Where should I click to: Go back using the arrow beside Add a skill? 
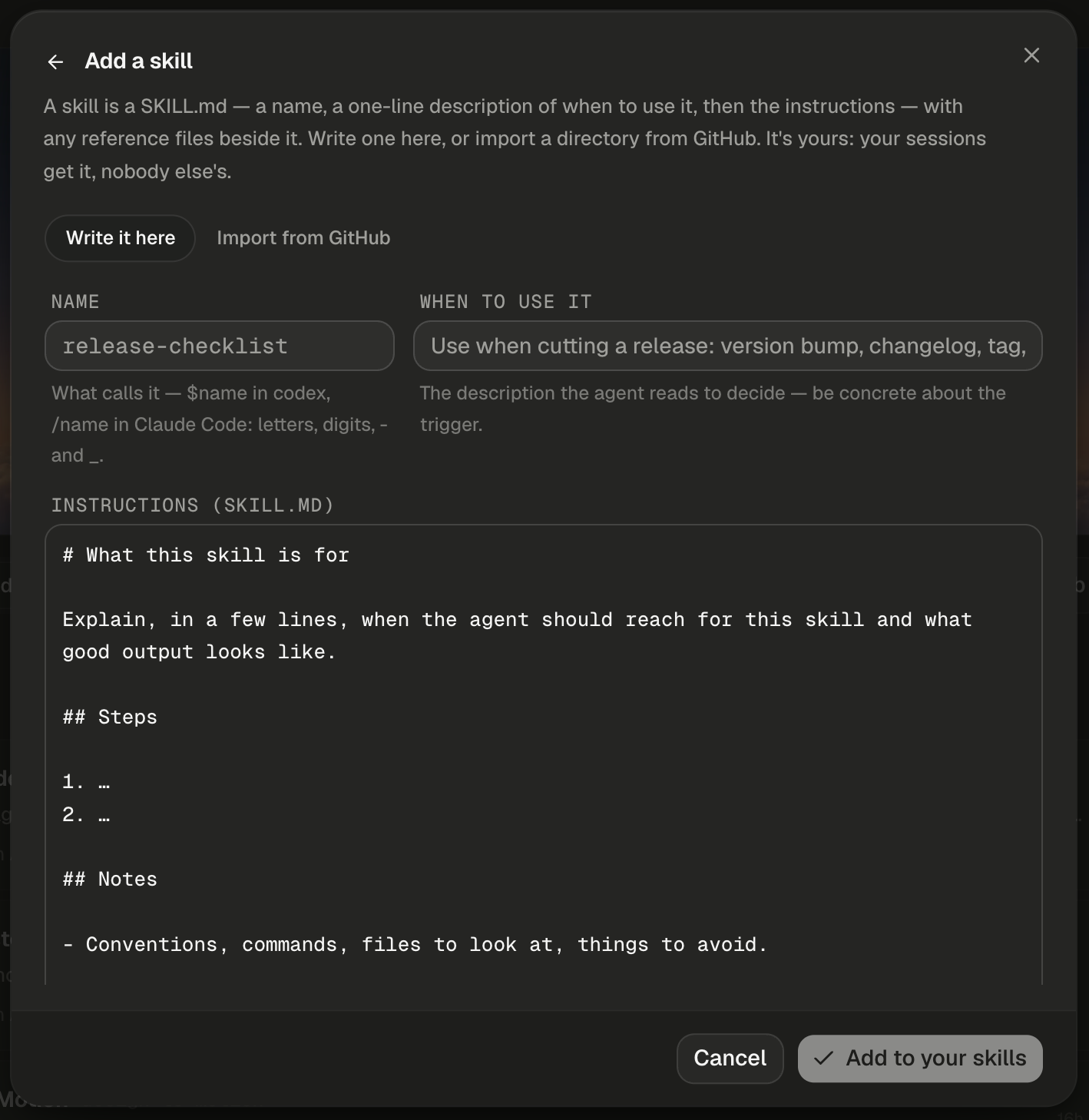(55, 61)
